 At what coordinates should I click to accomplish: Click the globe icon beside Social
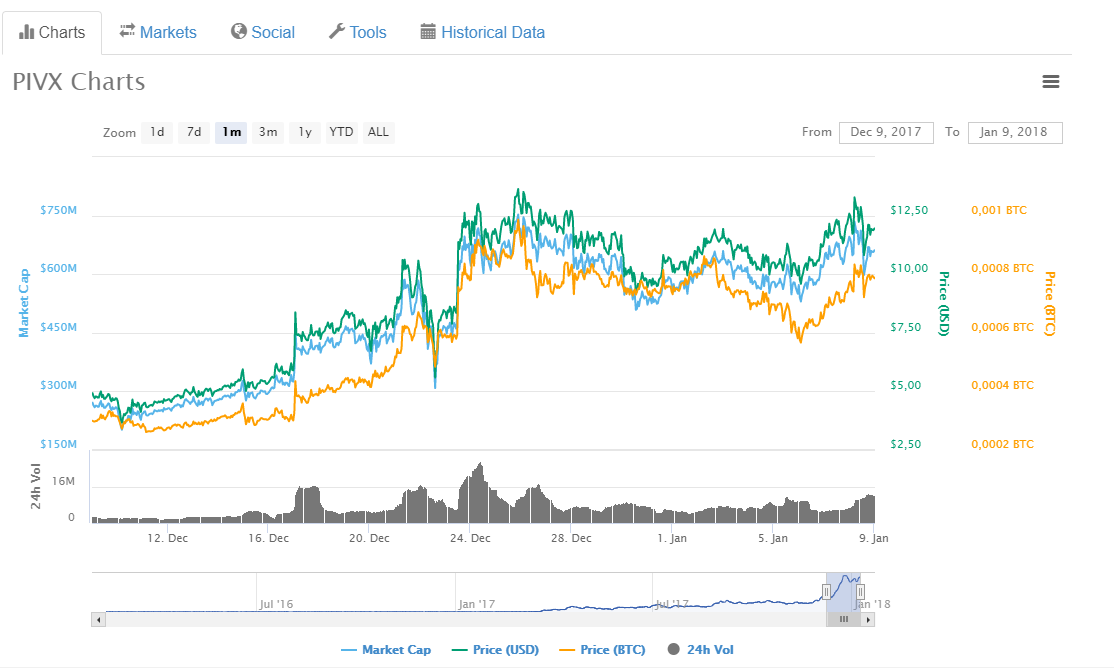tap(239, 31)
